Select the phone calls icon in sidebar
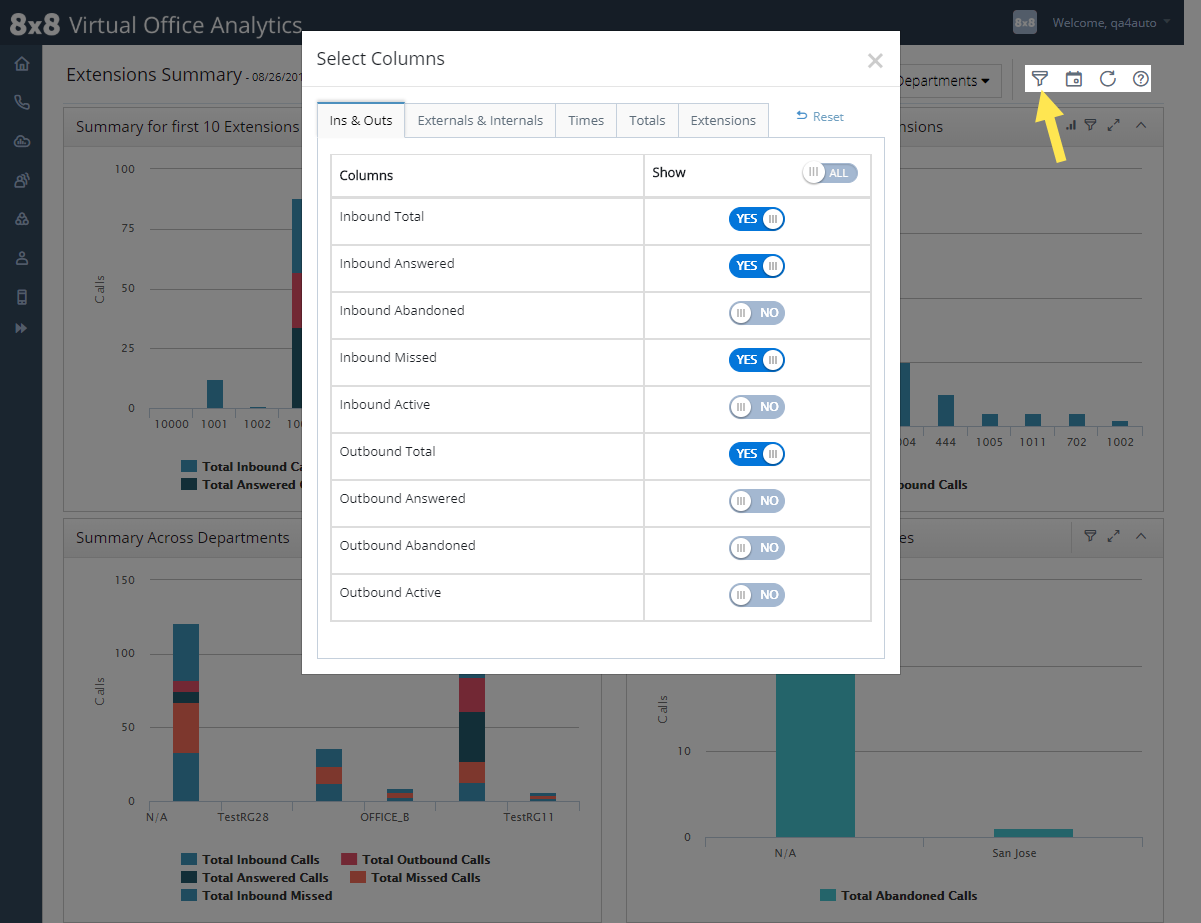Image resolution: width=1201 pixels, height=923 pixels. click(21, 101)
